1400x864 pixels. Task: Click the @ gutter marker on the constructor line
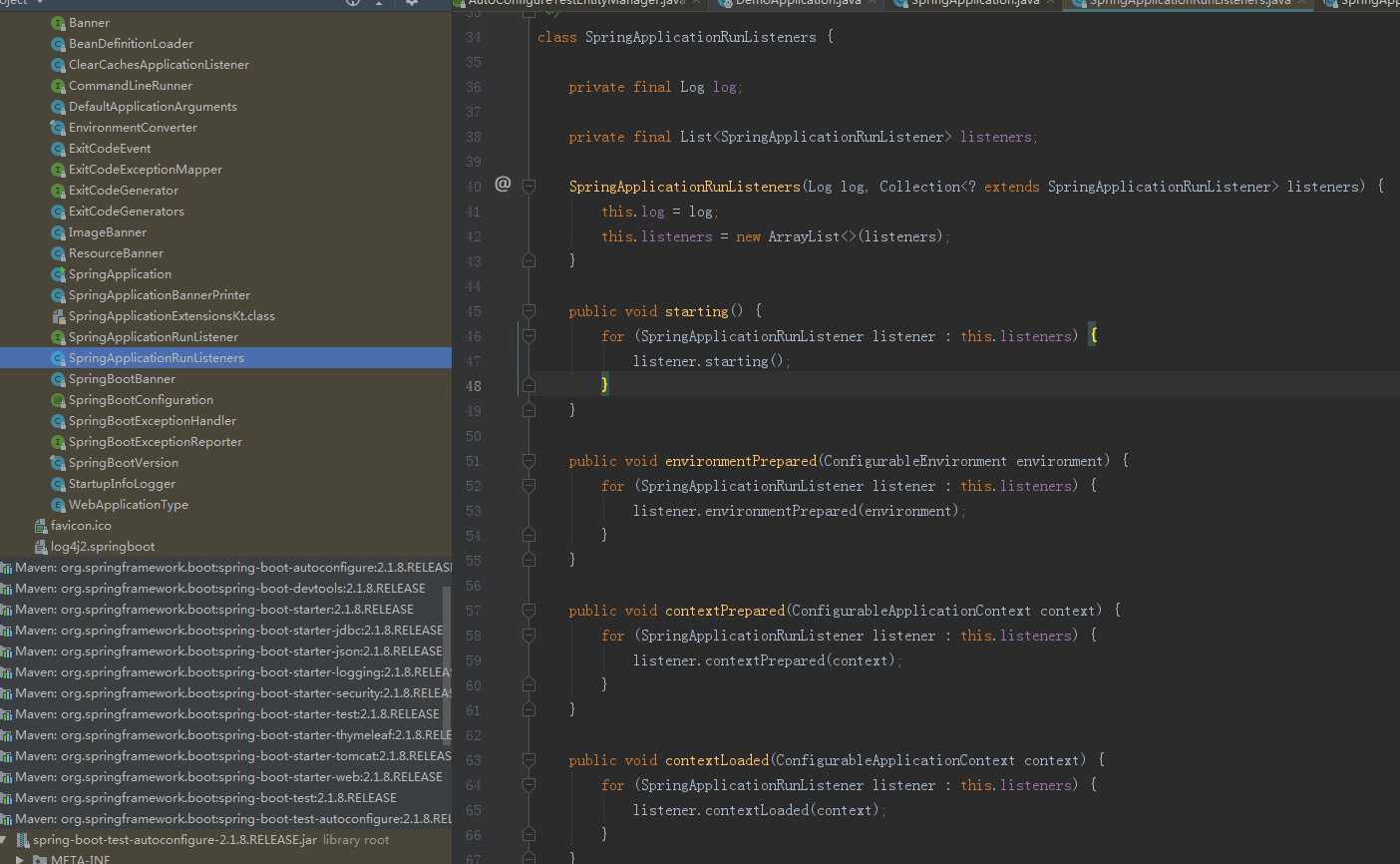tap(503, 184)
